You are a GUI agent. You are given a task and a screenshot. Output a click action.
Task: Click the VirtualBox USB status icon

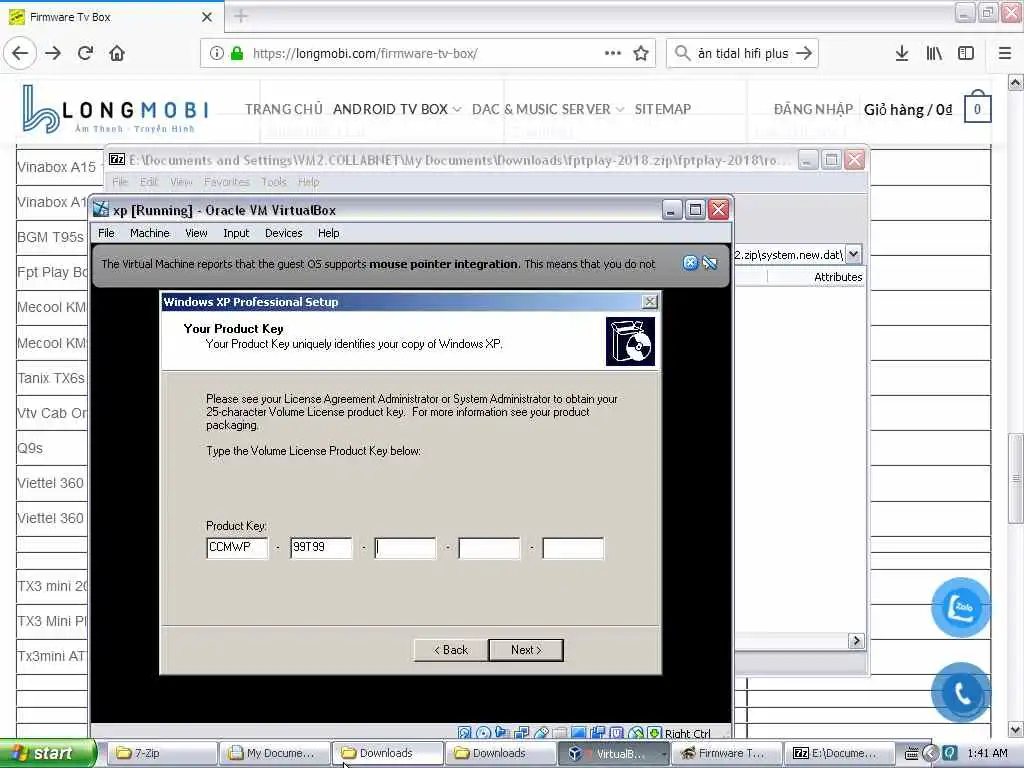[x=541, y=733]
